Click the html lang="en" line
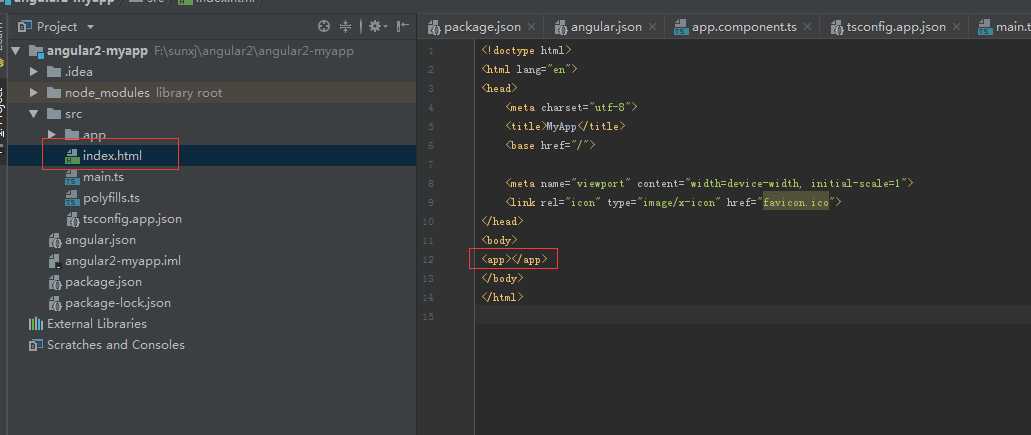Viewport: 1031px width, 435px height. coord(529,69)
